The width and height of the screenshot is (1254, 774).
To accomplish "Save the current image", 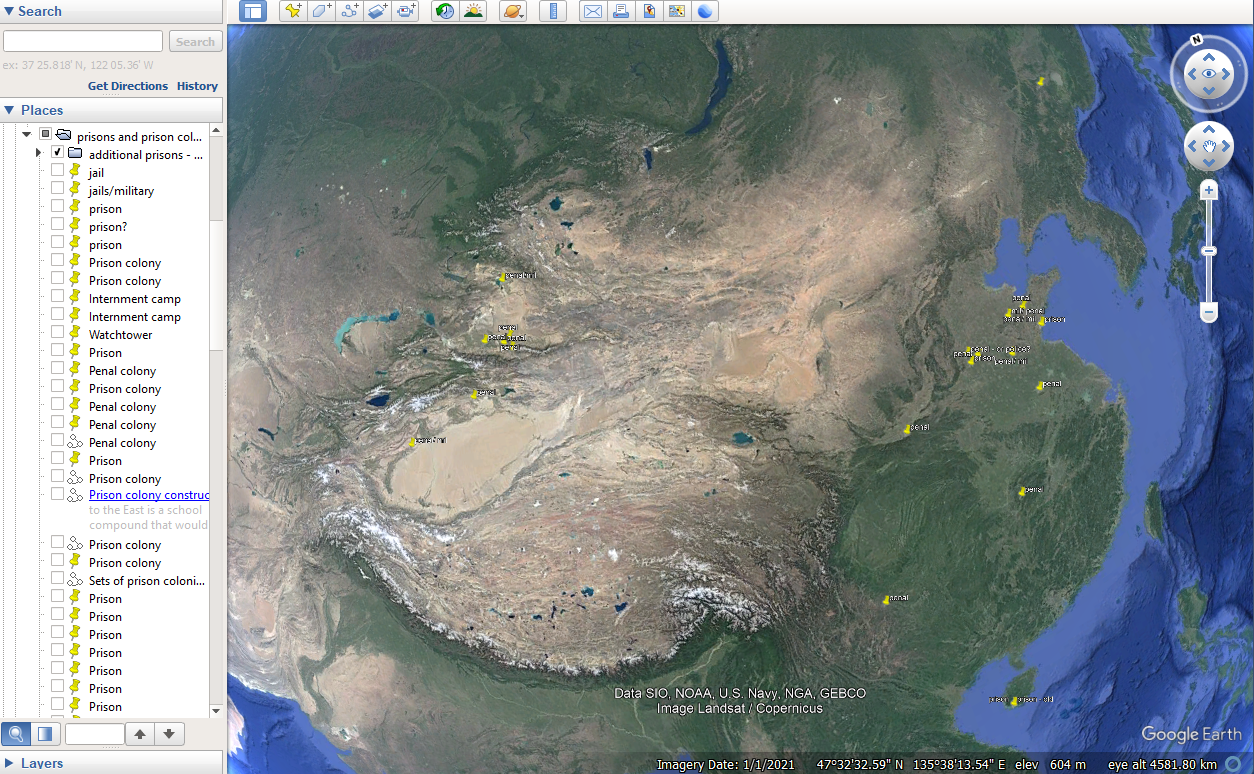I will 649,11.
